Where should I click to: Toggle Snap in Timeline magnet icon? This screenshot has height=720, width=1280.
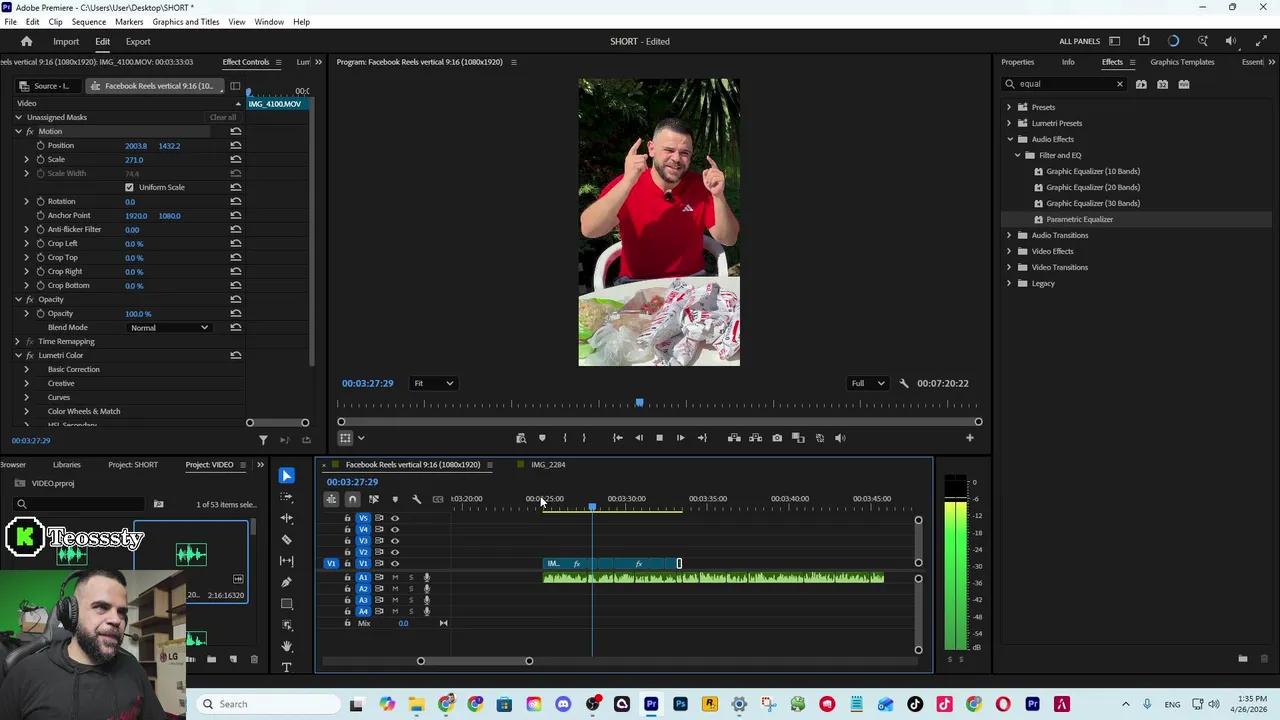(352, 499)
